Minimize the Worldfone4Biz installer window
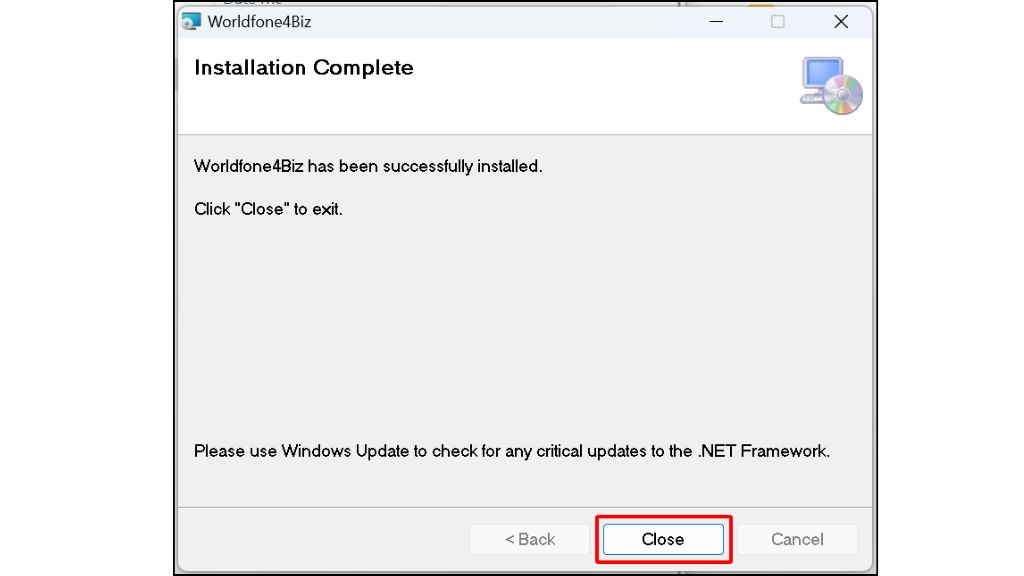This screenshot has height=576, width=1024. [716, 22]
